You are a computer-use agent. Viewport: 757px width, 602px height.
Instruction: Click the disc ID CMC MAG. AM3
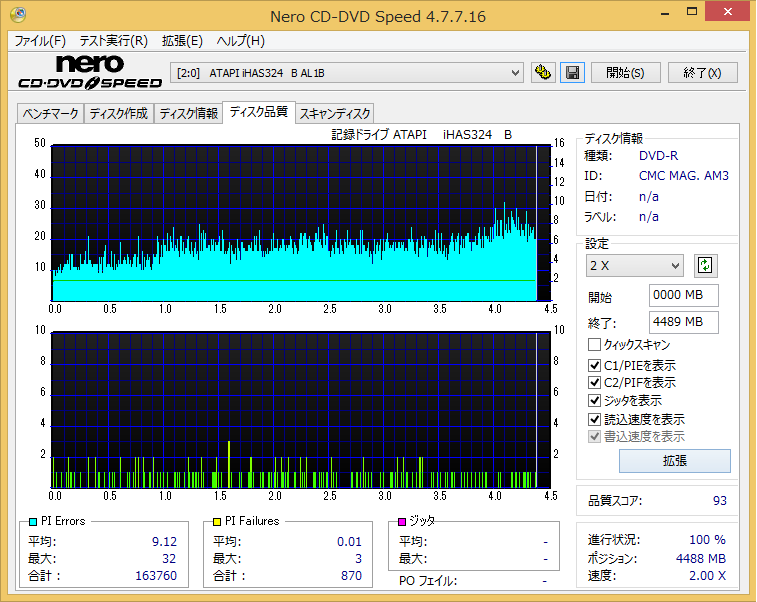click(x=684, y=176)
